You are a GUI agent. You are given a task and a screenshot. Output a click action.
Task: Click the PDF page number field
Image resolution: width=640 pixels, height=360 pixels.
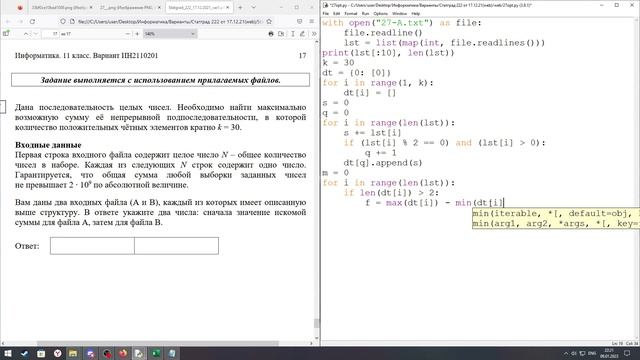point(51,34)
